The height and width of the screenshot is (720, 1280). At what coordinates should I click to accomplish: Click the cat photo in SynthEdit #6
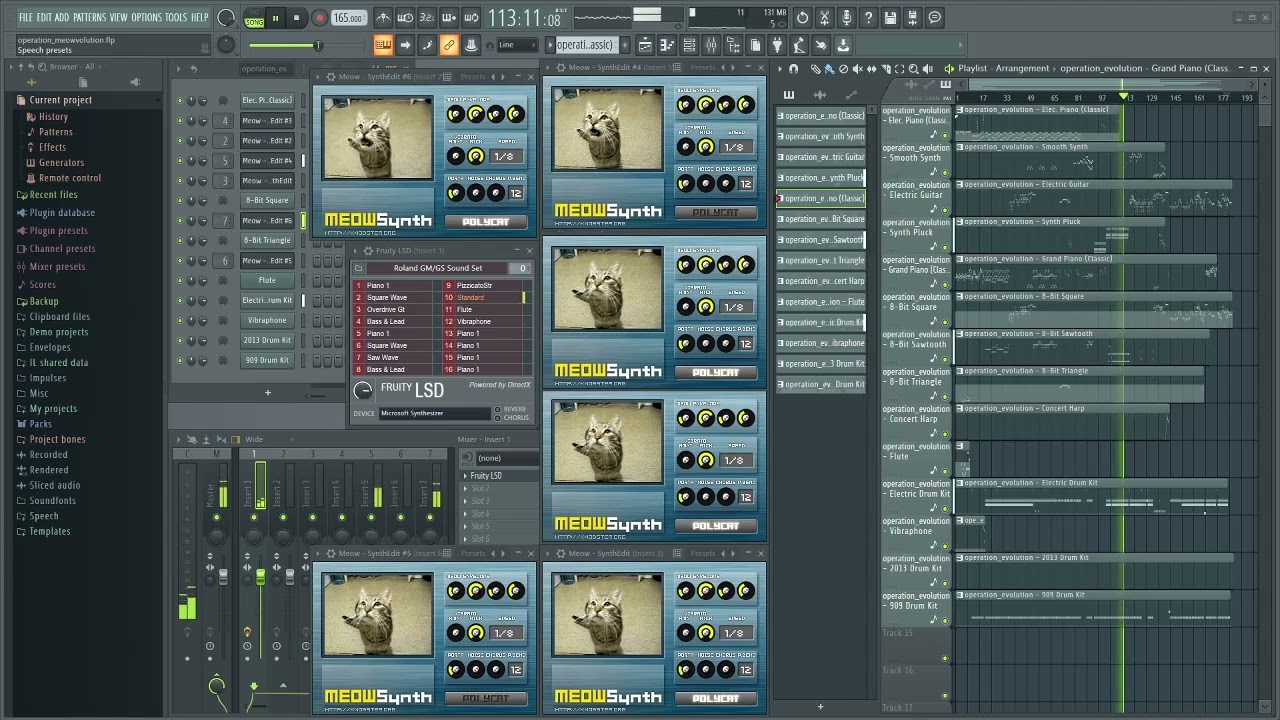point(377,138)
